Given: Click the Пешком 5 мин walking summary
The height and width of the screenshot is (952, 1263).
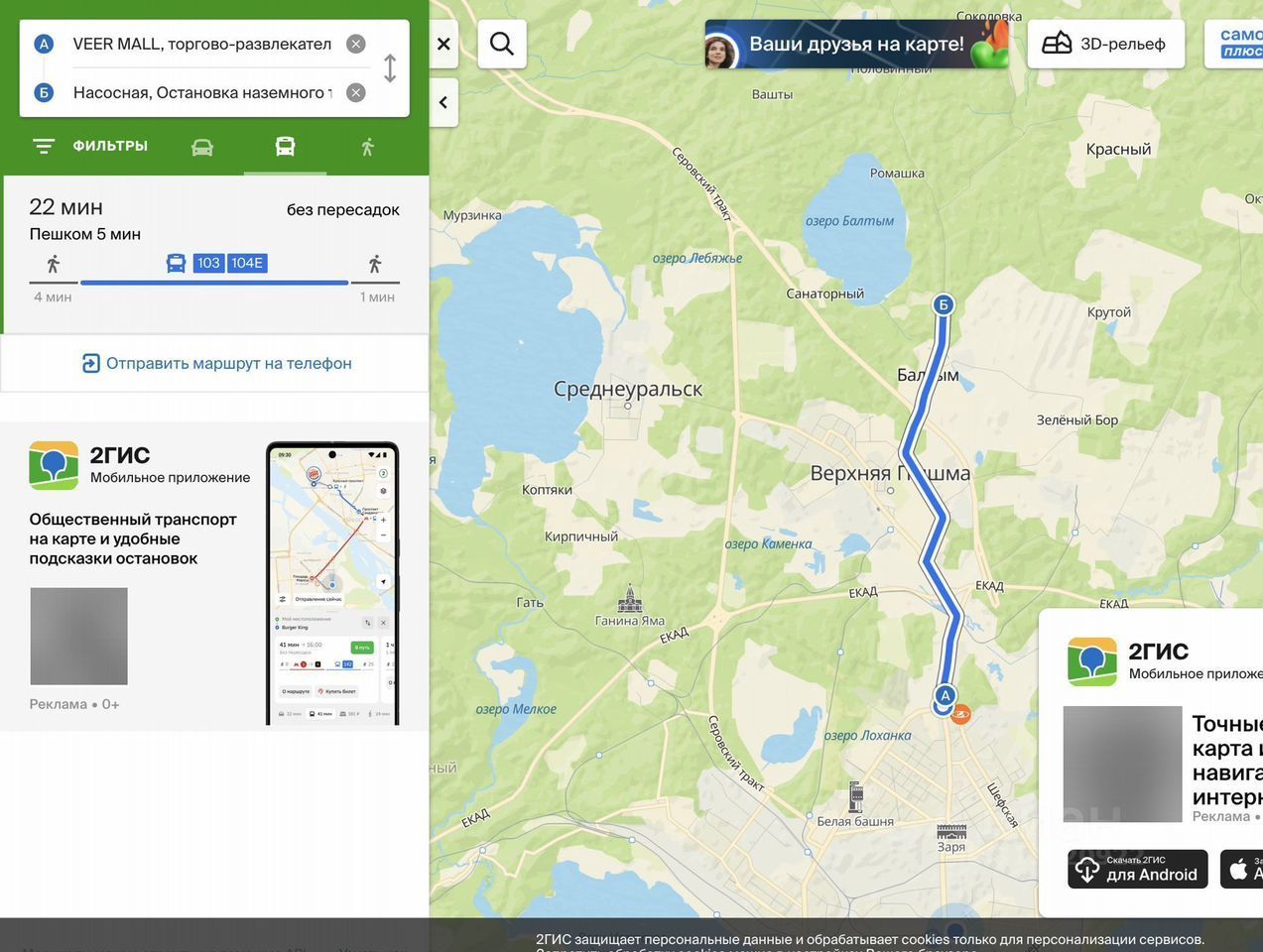Looking at the screenshot, I should (85, 234).
